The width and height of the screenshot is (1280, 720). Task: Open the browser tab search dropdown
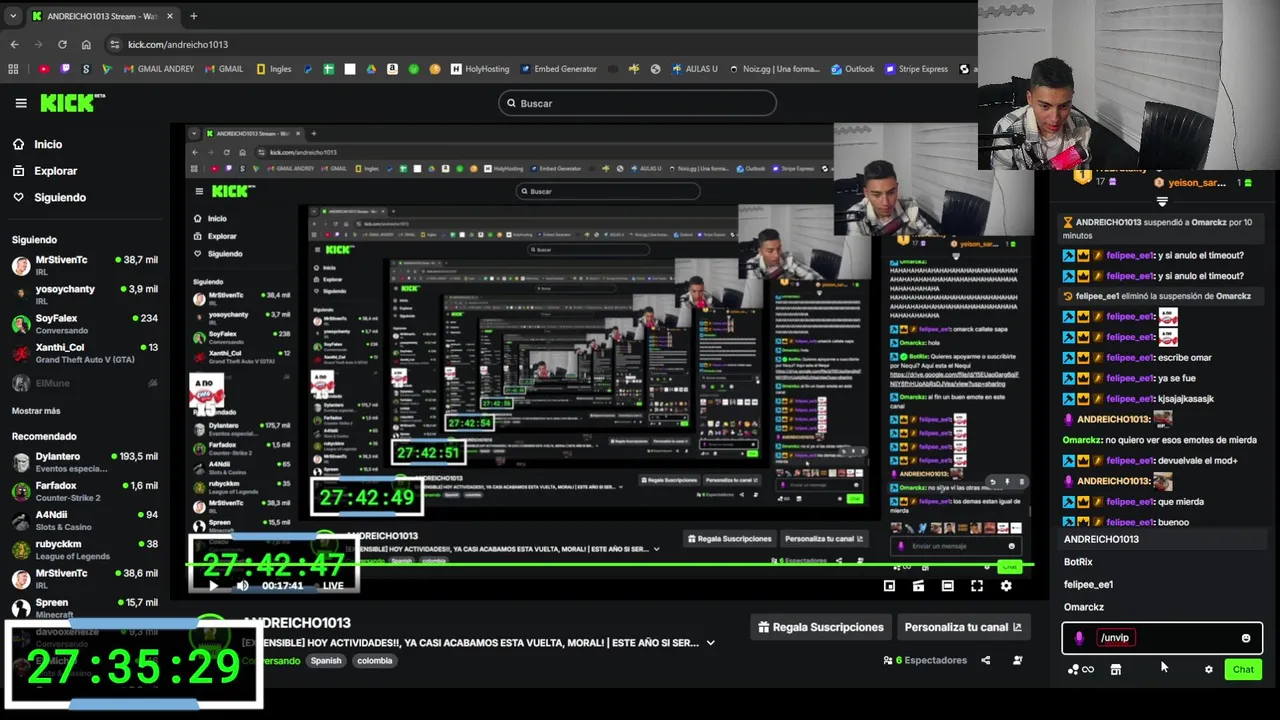(13, 16)
